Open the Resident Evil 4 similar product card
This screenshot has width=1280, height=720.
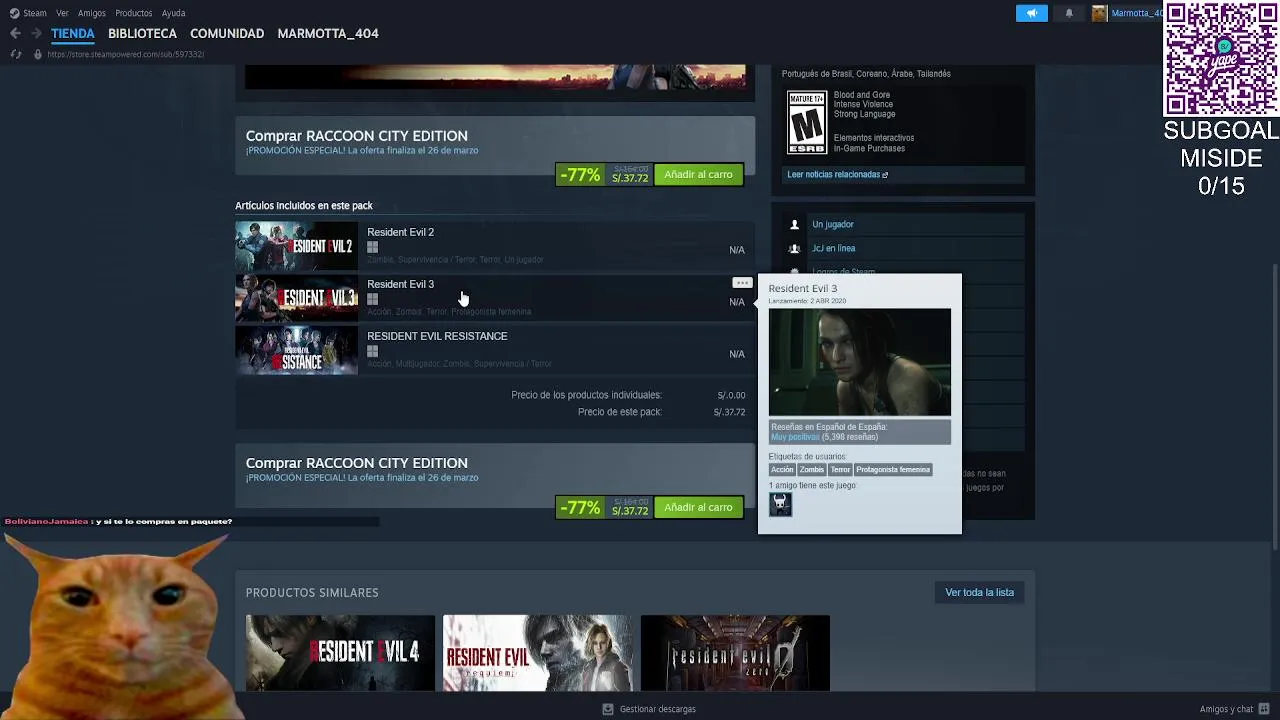(x=340, y=653)
